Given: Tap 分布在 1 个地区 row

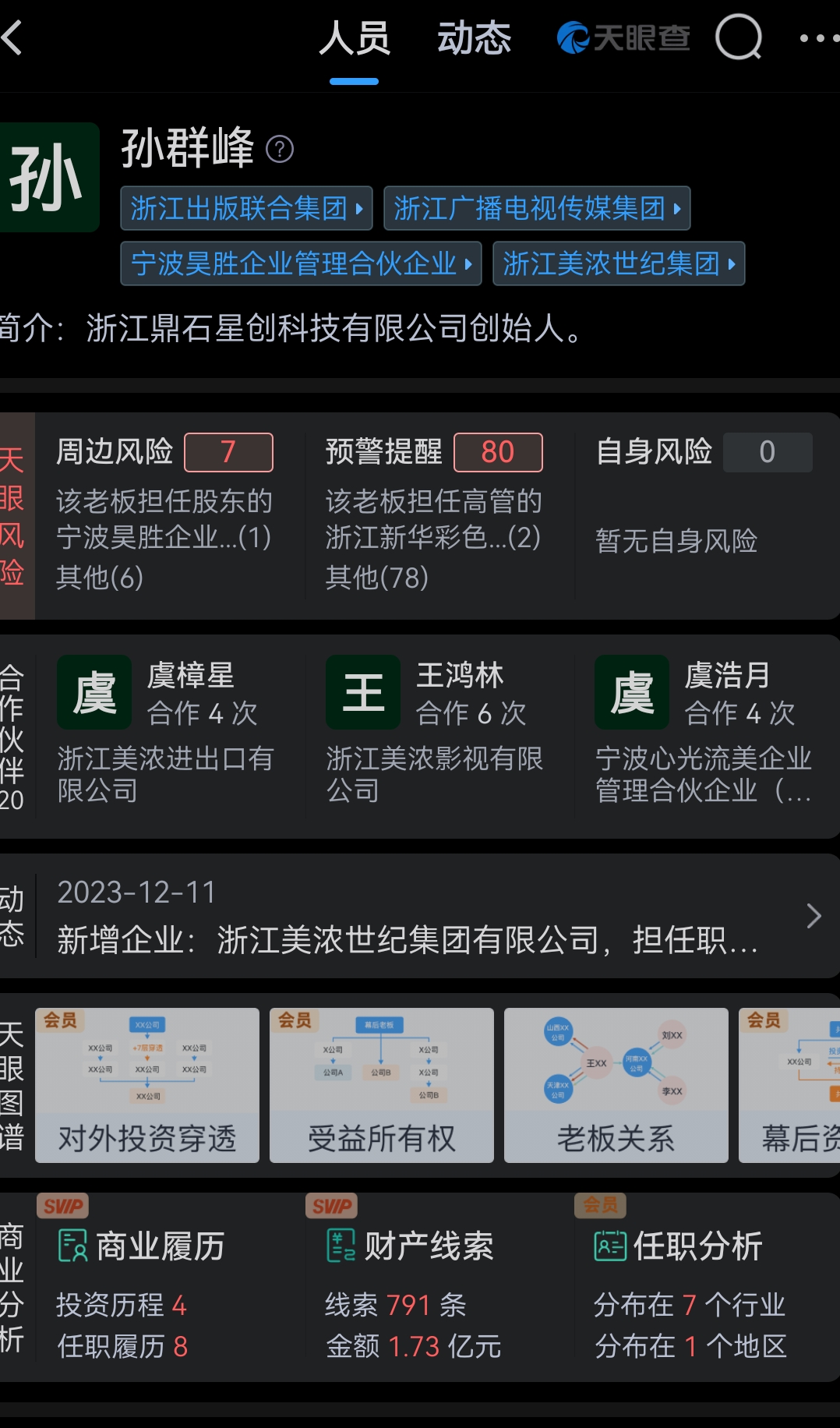Looking at the screenshot, I should [x=691, y=1346].
